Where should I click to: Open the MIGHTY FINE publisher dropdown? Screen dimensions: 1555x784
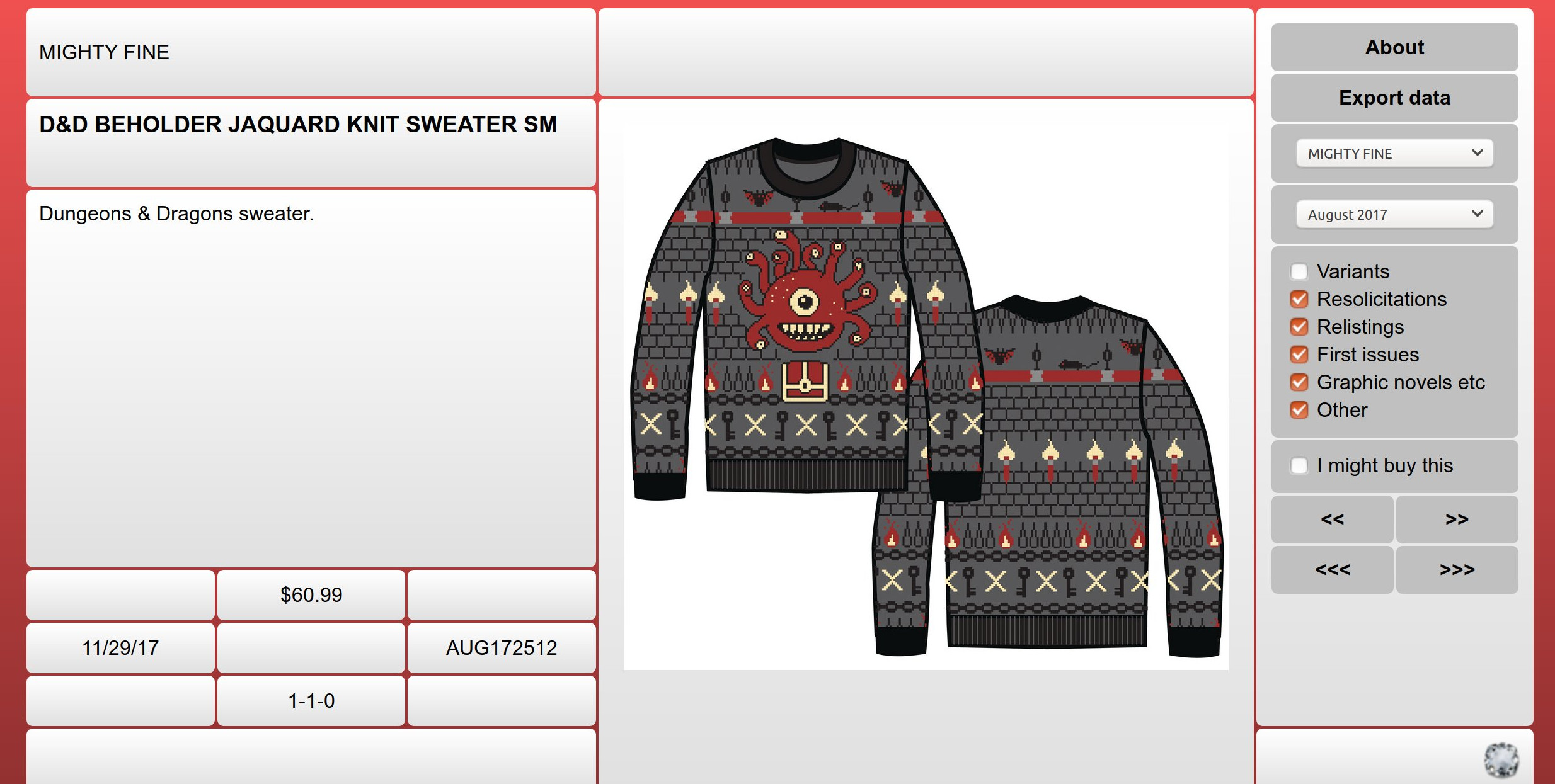click(x=1394, y=153)
